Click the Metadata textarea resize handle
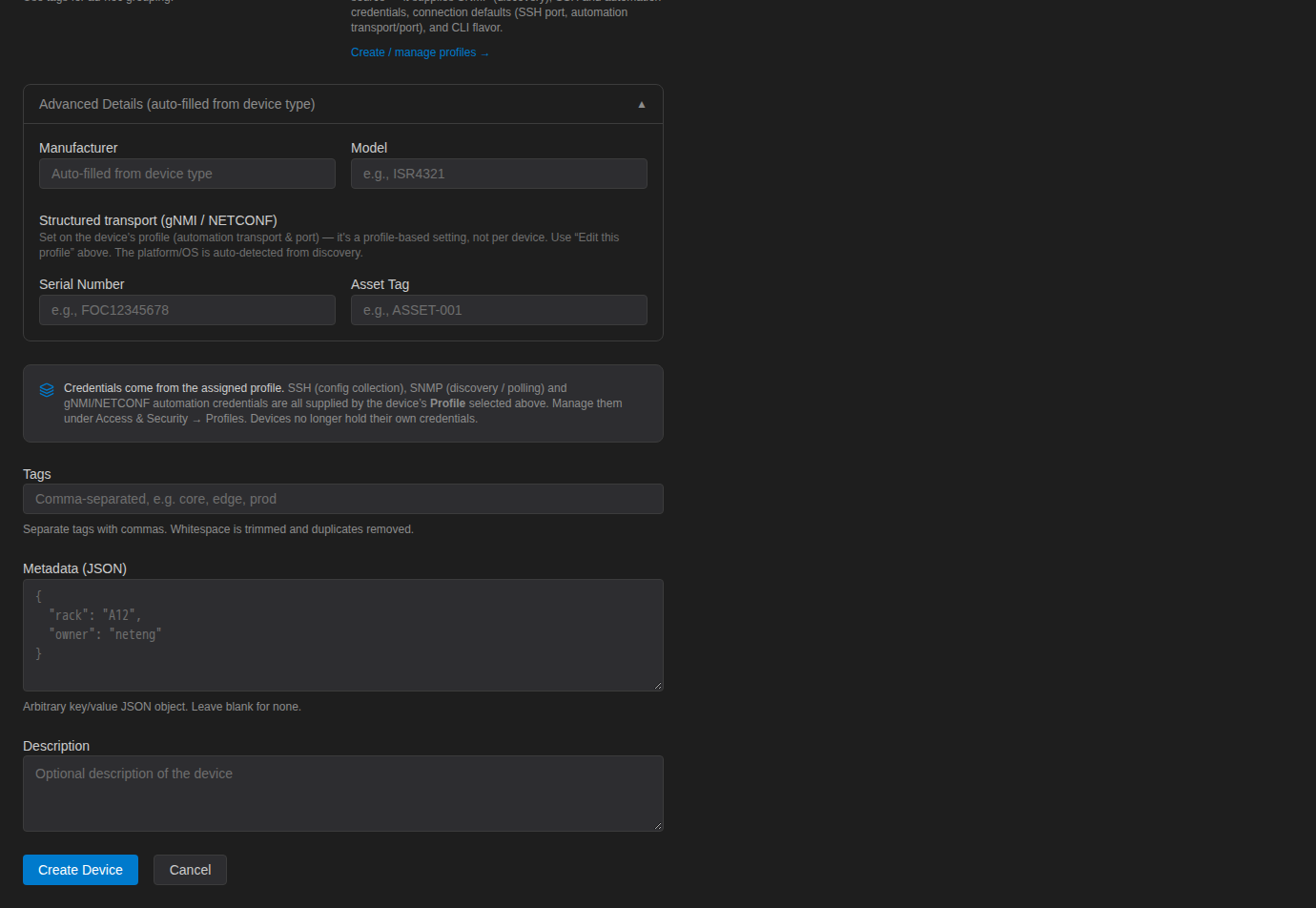Screen dimensions: 1316x908 658,686
